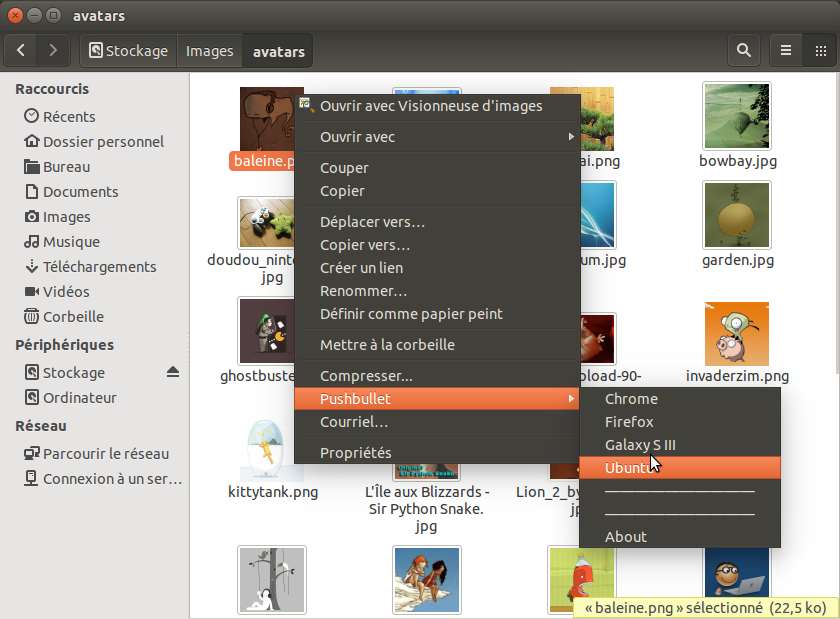Open Récents in sidebar
The height and width of the screenshot is (619, 840).
coord(69,116)
